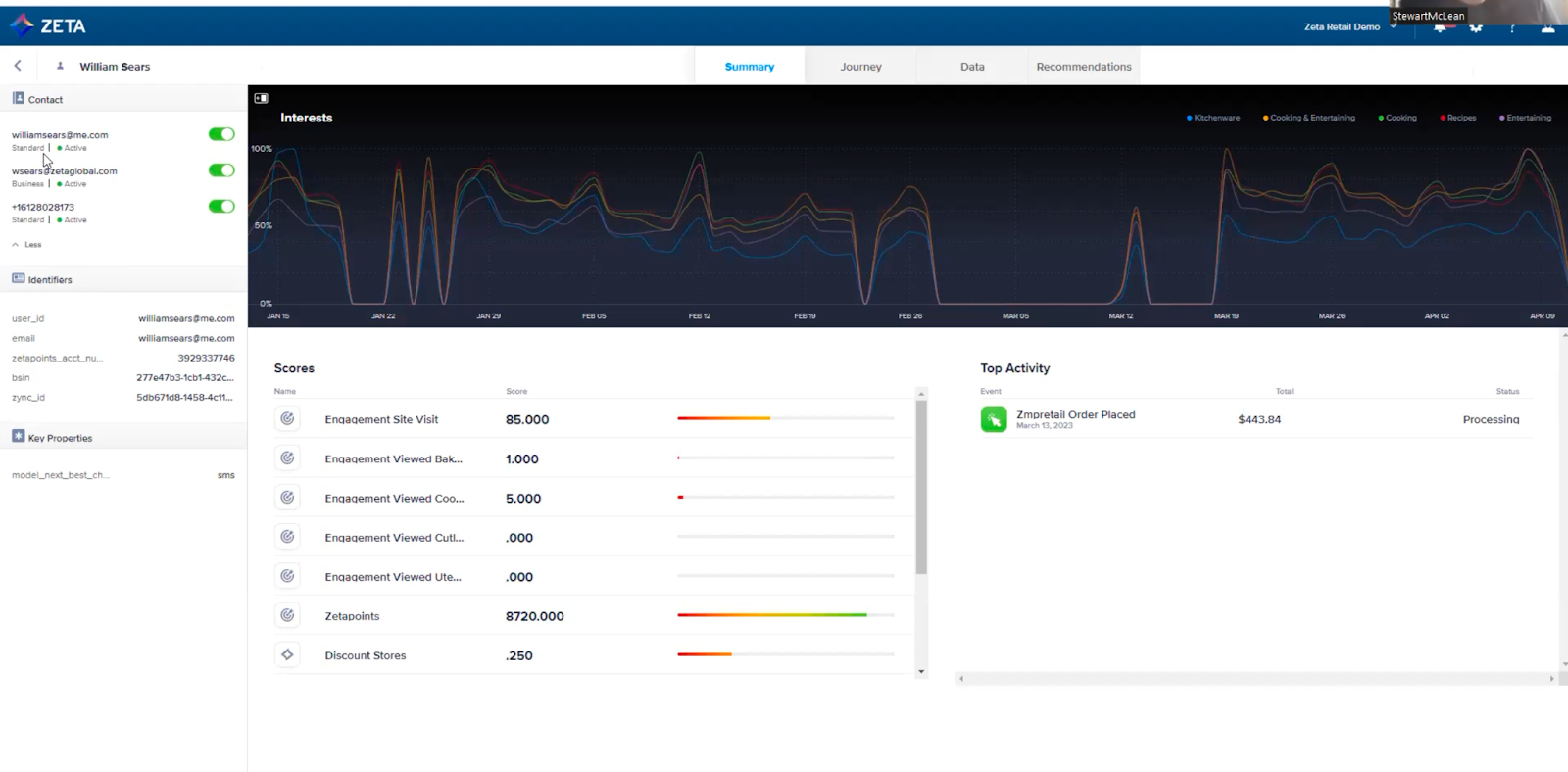Open Zmpretail Order Placed activity

click(x=1257, y=419)
